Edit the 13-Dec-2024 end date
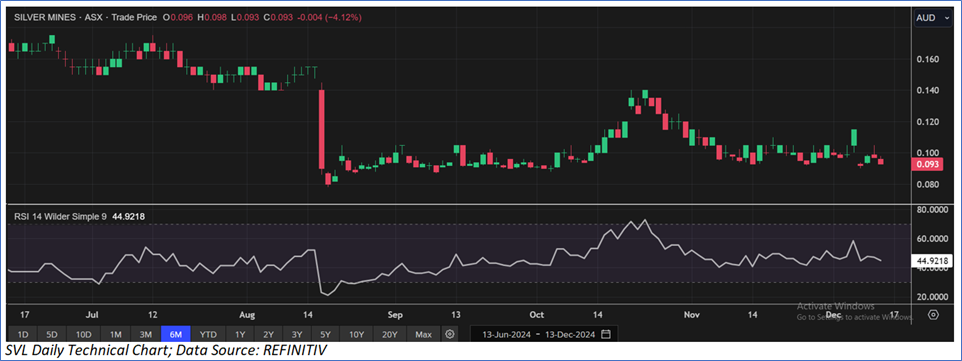The width and height of the screenshot is (962, 361). [570, 335]
